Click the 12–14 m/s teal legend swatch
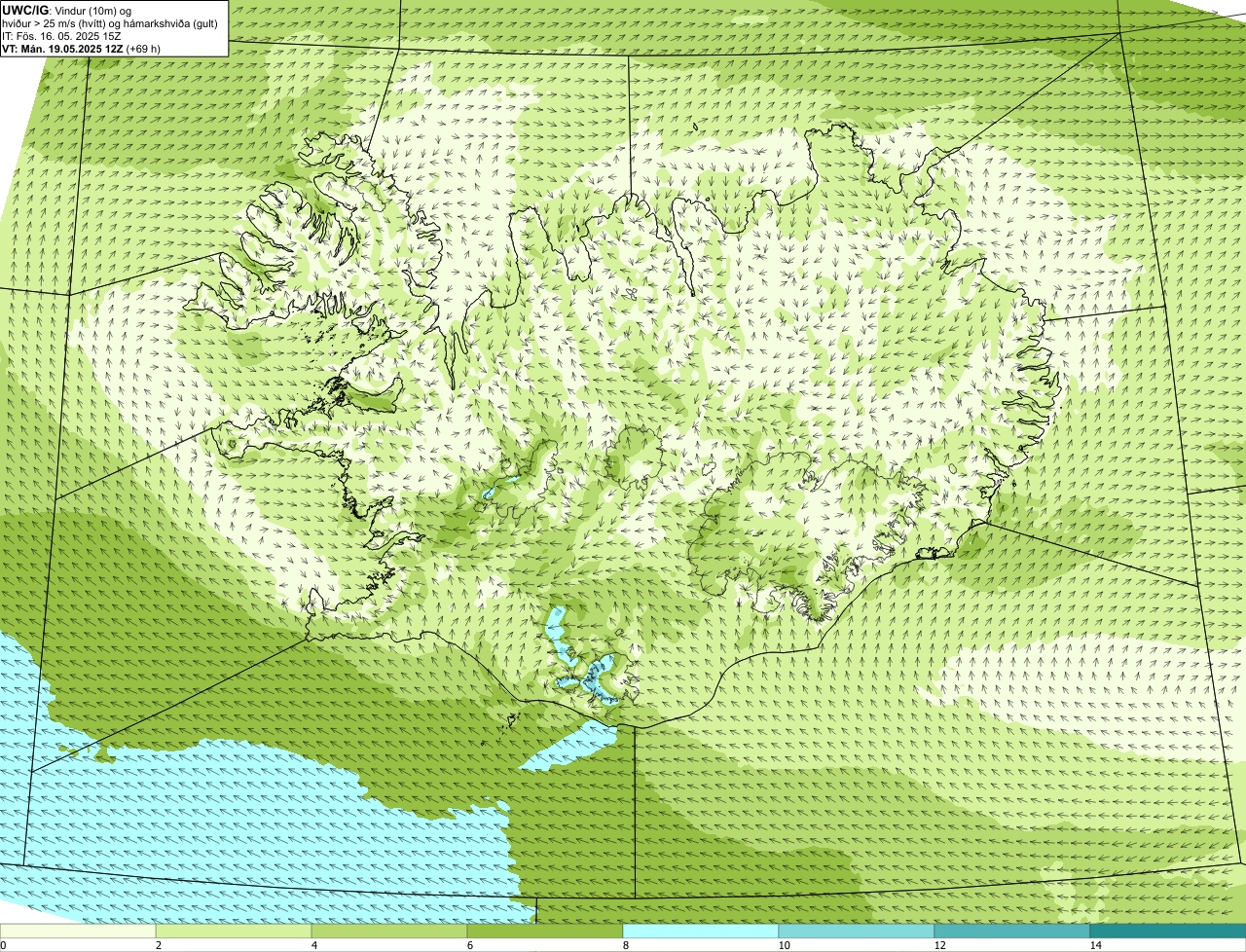This screenshot has height=952, width=1246. pyautogui.click(x=1012, y=931)
